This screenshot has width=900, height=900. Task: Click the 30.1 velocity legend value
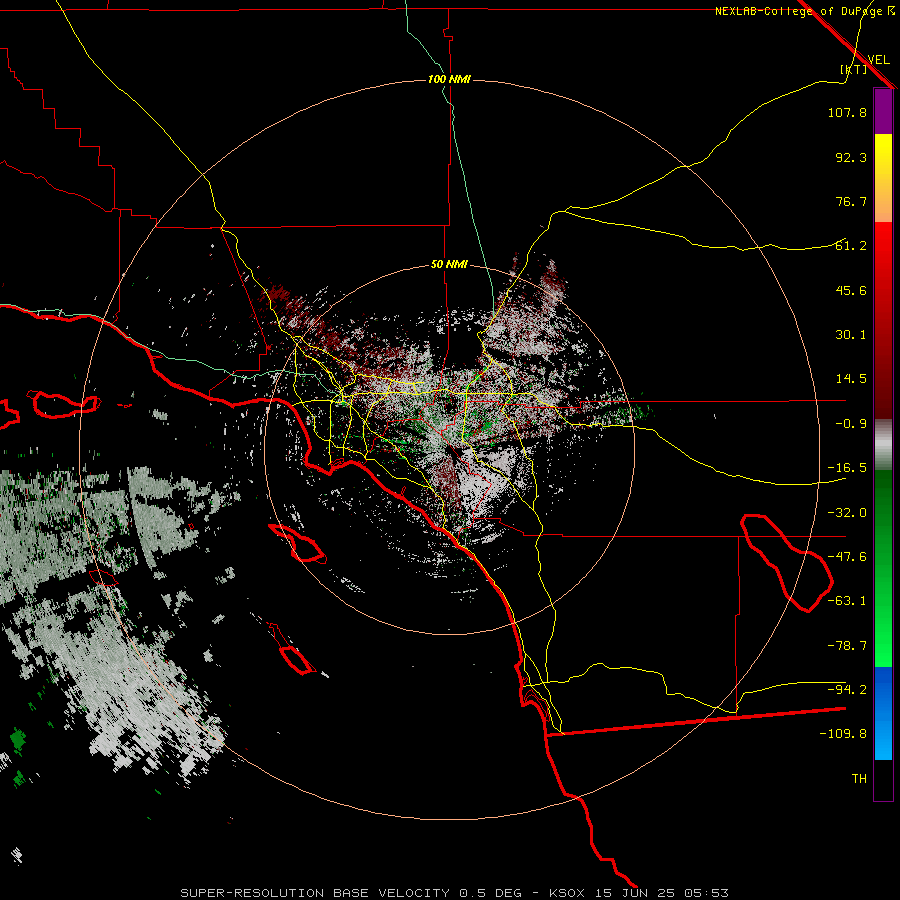pos(851,335)
